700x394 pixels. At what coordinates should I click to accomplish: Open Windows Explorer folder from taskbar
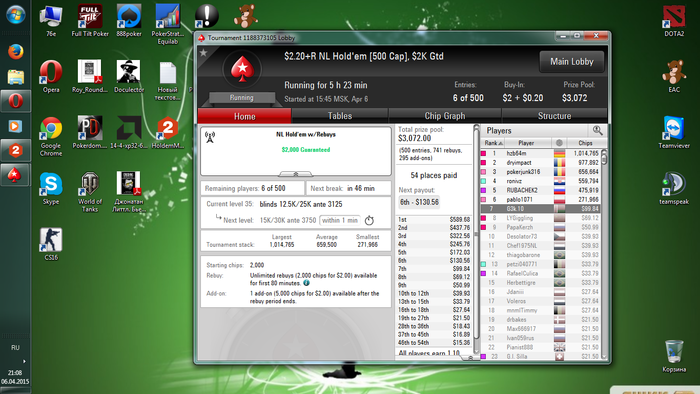pos(15,77)
